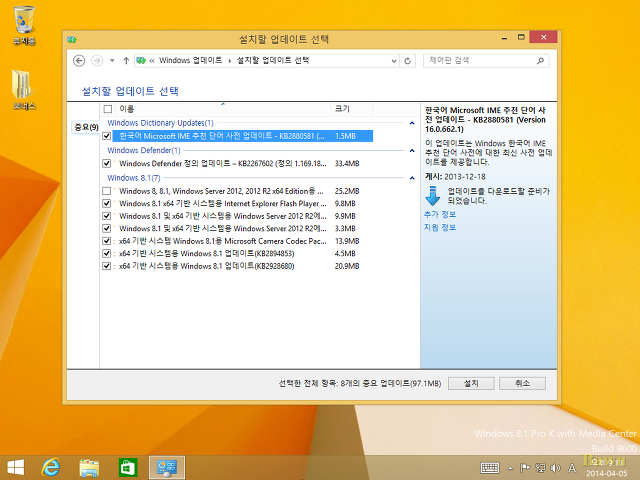The image size is (640, 480).
Task: Open the Windows Start button
Action: pos(16,467)
